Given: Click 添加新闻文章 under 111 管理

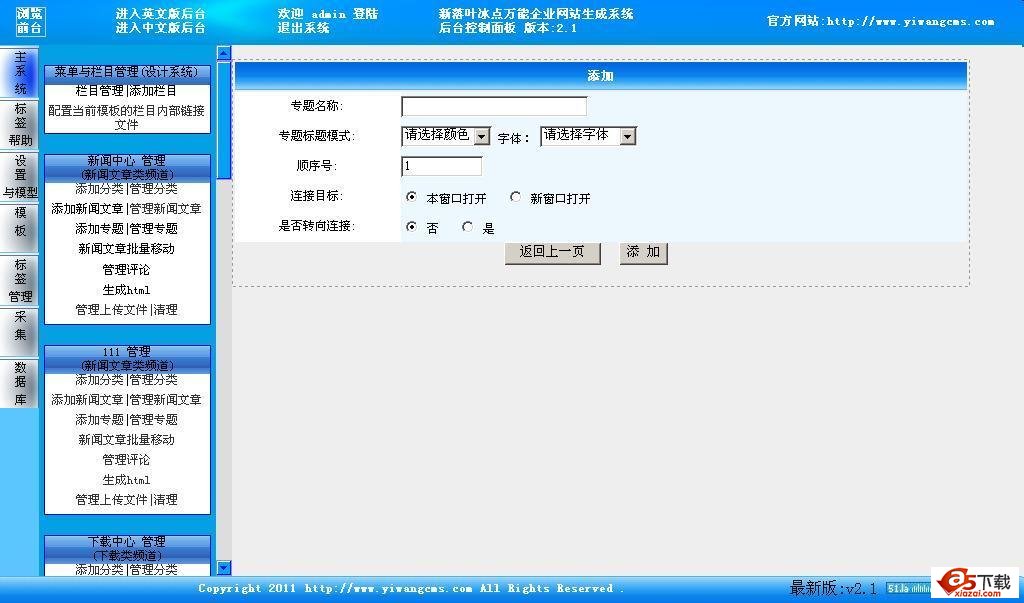Looking at the screenshot, I should click(88, 400).
